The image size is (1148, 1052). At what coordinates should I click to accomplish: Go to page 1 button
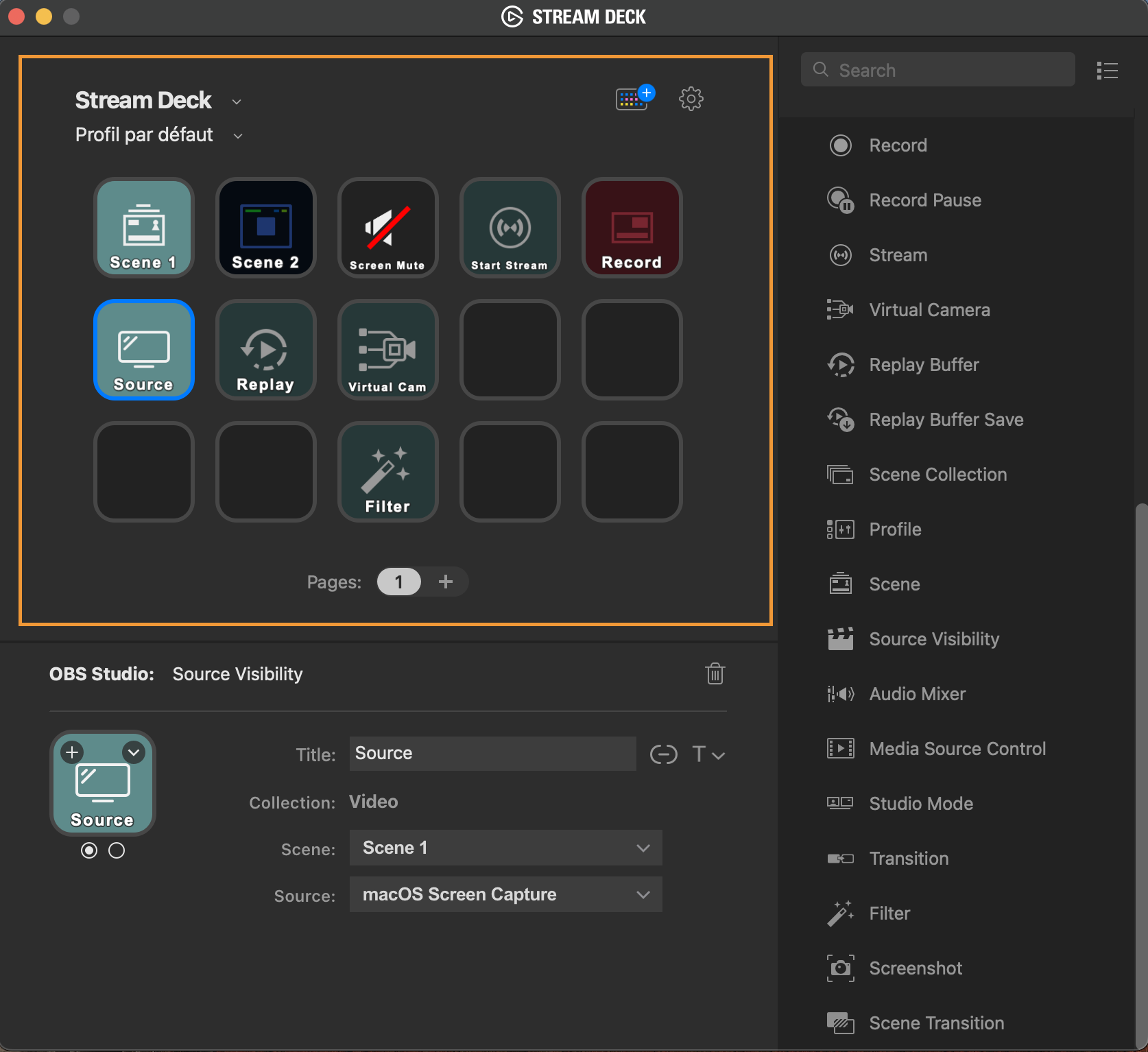[398, 582]
